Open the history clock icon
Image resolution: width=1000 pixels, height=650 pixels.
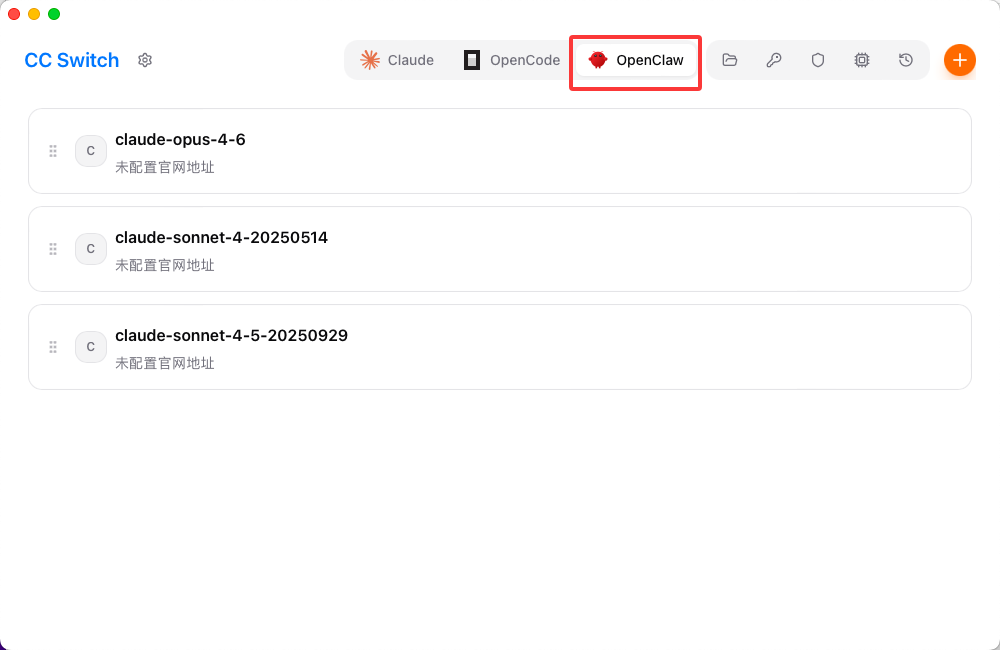[906, 60]
